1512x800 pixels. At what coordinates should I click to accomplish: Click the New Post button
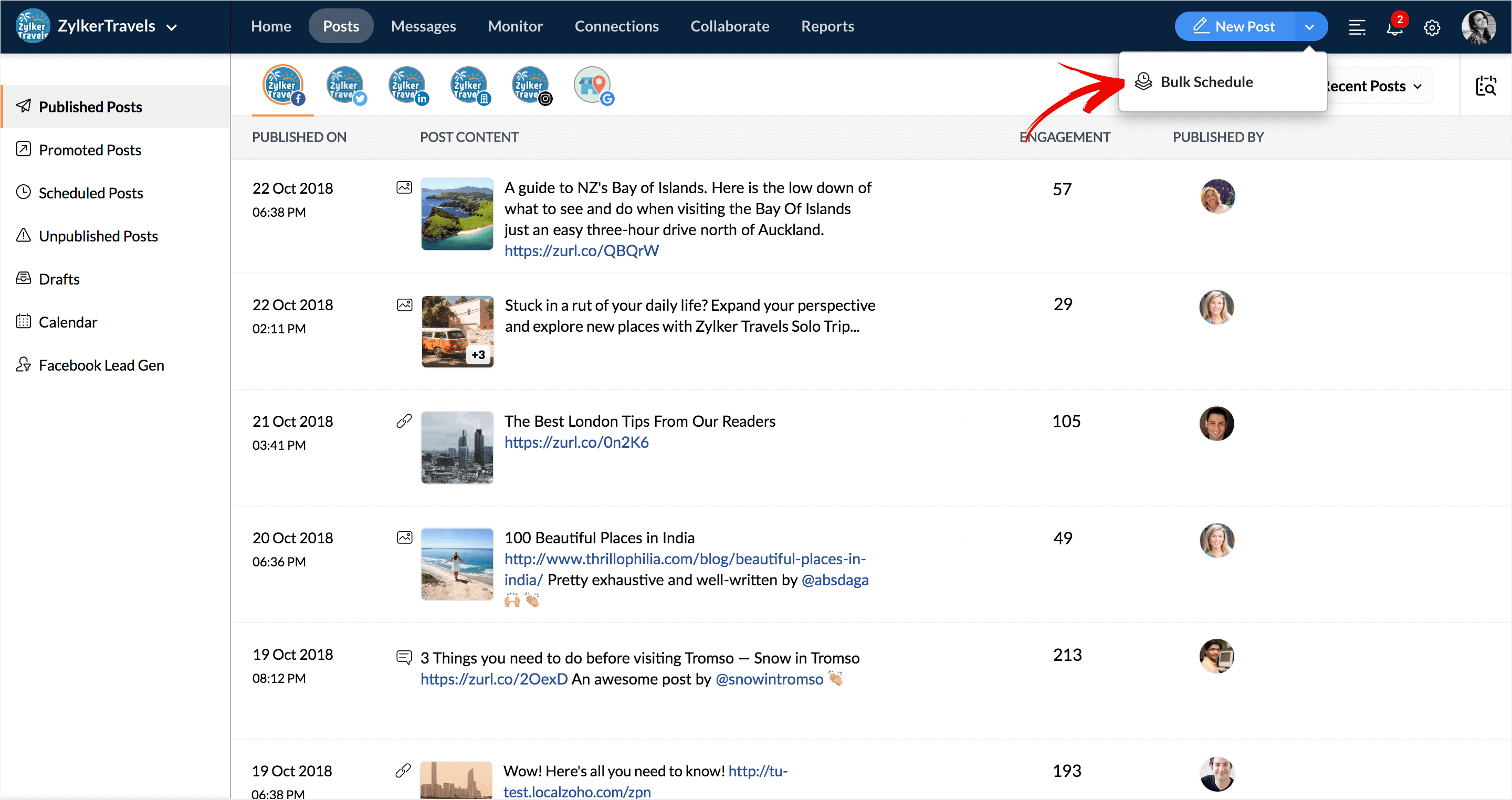pyautogui.click(x=1234, y=27)
